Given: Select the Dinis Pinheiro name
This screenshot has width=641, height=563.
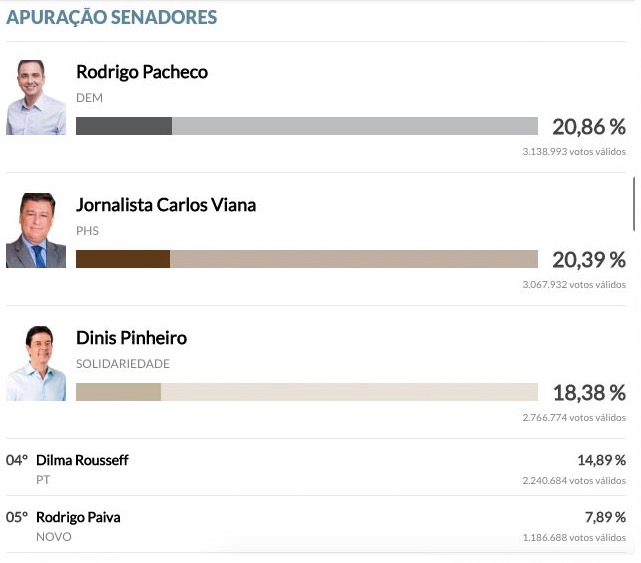Looking at the screenshot, I should (131, 338).
